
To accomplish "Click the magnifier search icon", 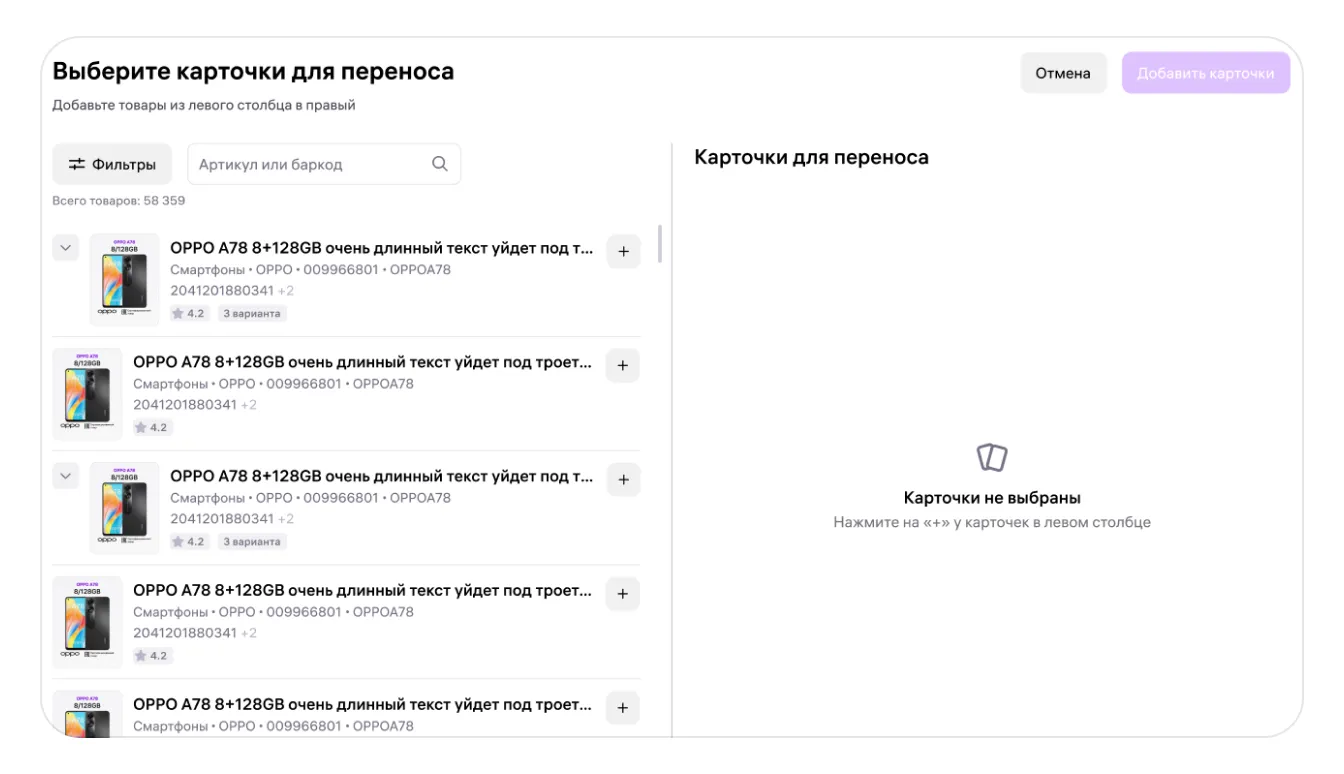I will coord(438,164).
